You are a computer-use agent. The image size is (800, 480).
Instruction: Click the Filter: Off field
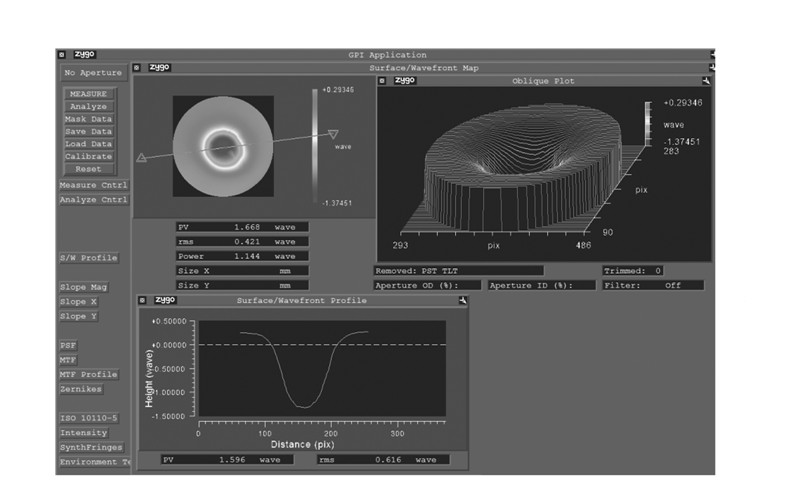coord(653,286)
